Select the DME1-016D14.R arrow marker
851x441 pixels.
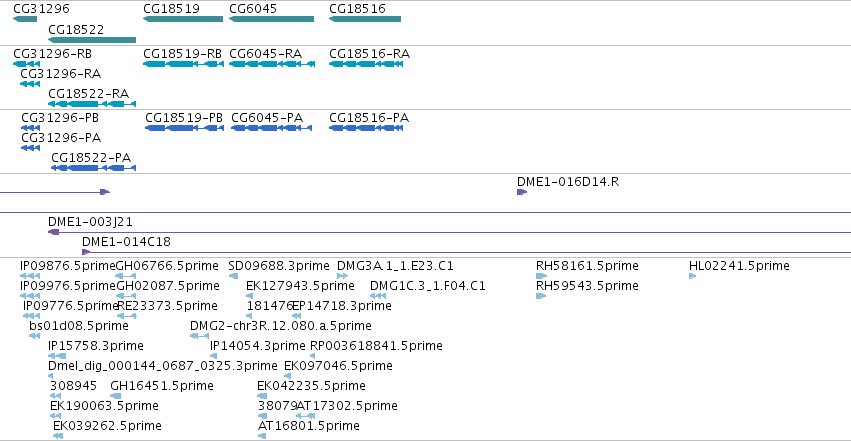pos(522,192)
